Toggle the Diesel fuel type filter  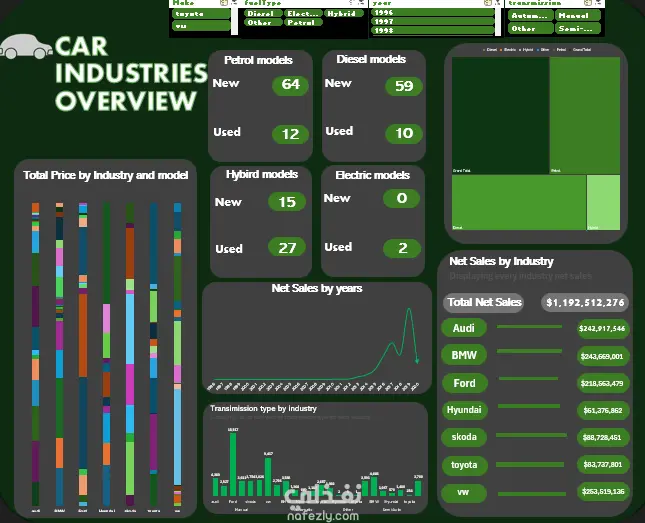click(263, 13)
